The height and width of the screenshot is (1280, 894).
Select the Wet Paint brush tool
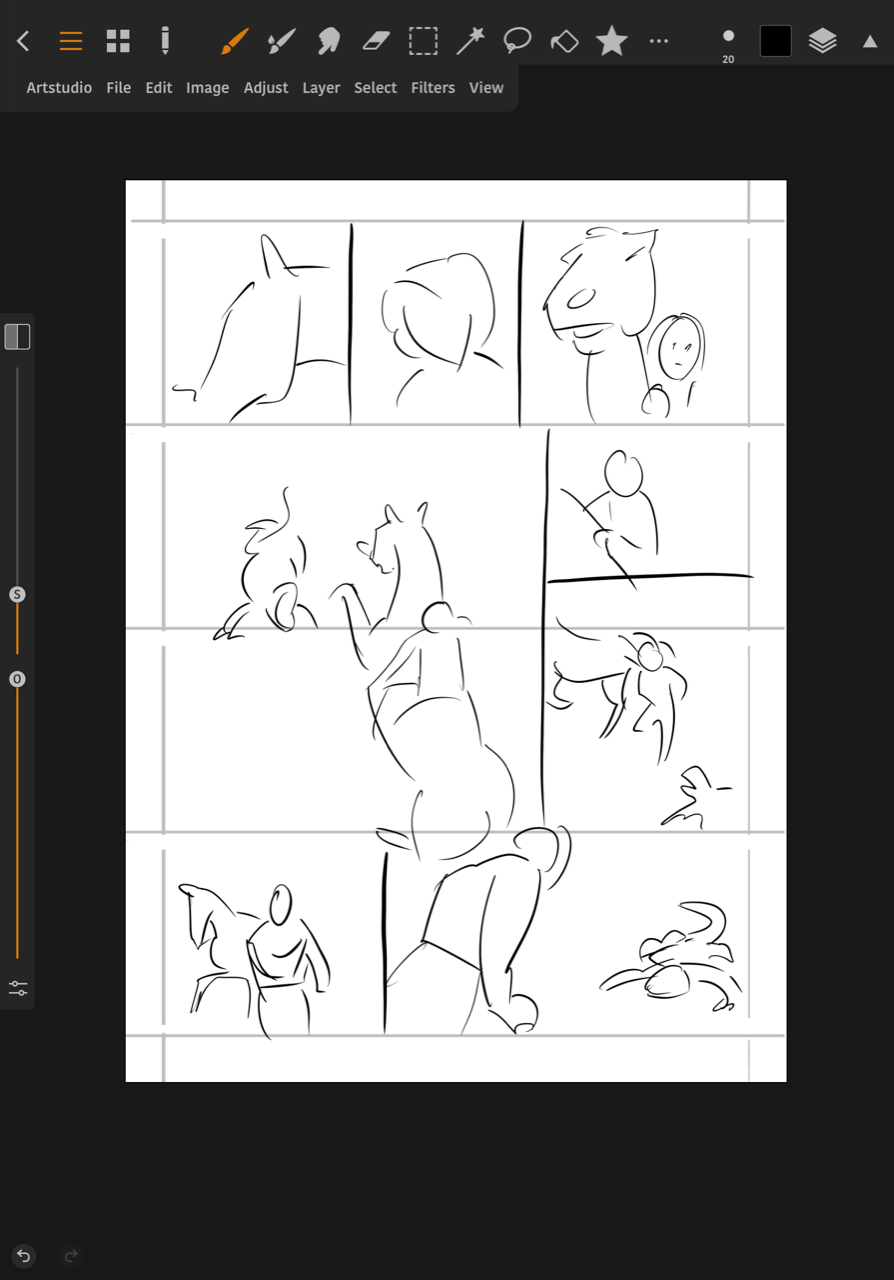pos(281,41)
